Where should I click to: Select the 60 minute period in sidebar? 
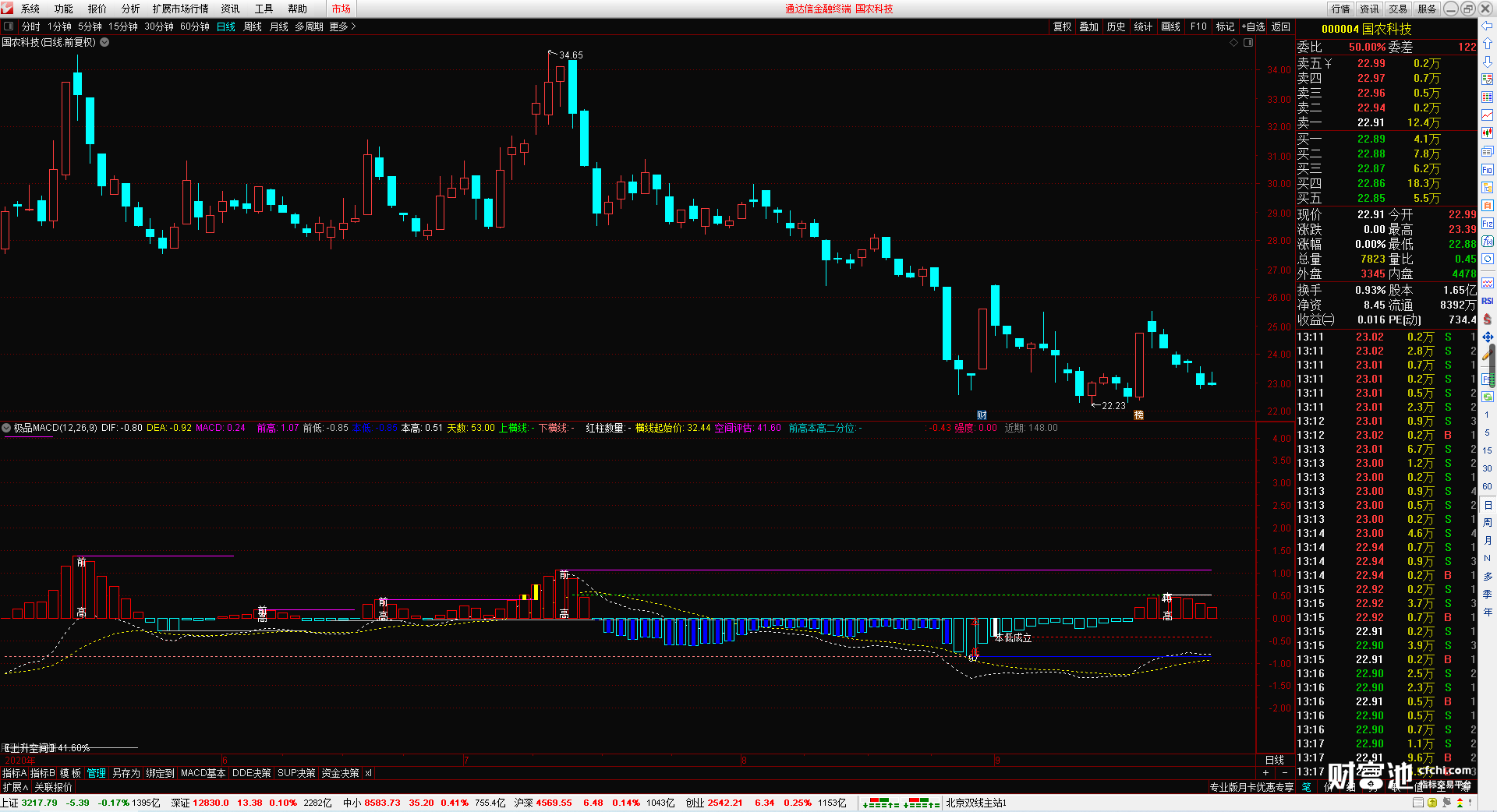[x=1488, y=486]
